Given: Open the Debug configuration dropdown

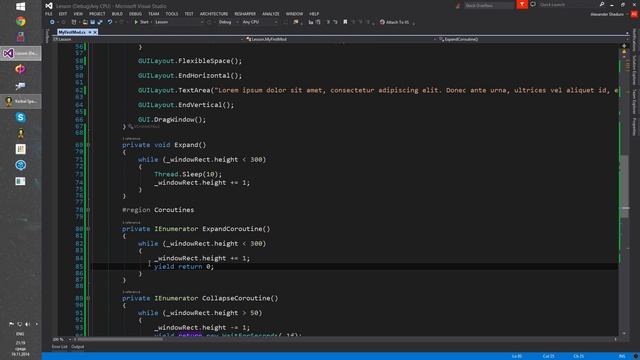Looking at the screenshot, I should tap(228, 22).
